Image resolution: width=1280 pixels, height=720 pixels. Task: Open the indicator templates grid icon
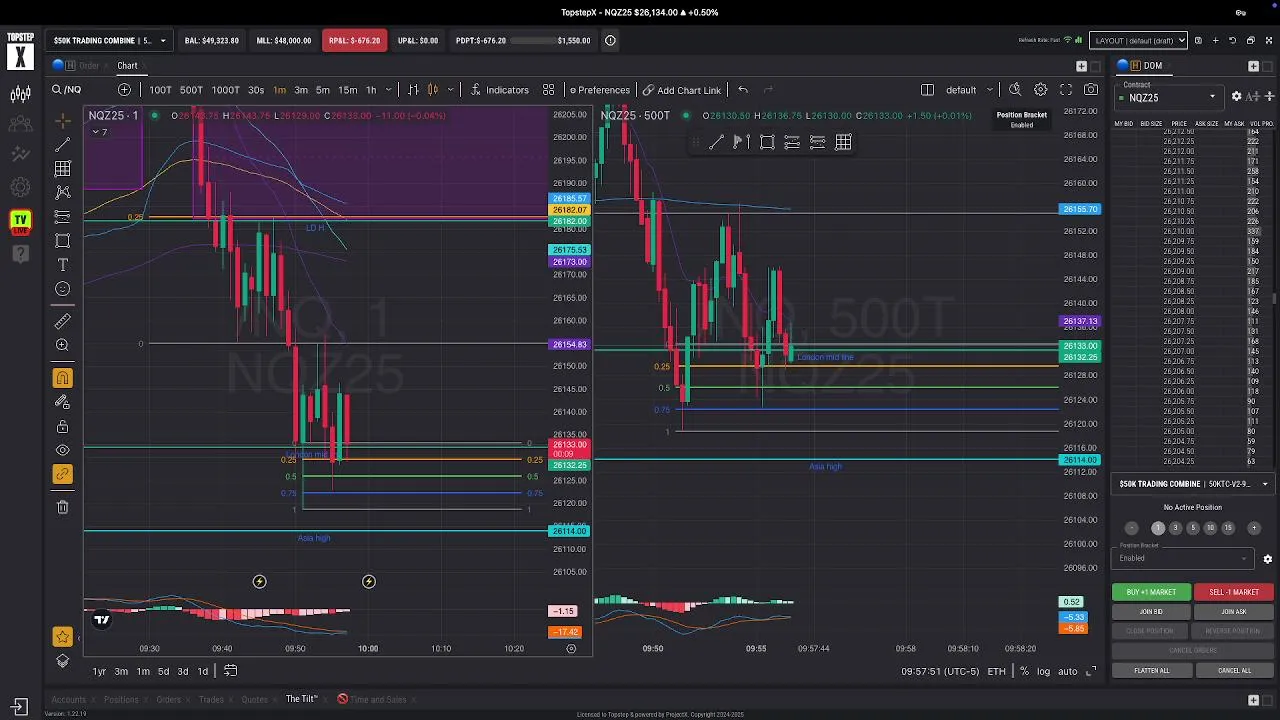point(548,90)
